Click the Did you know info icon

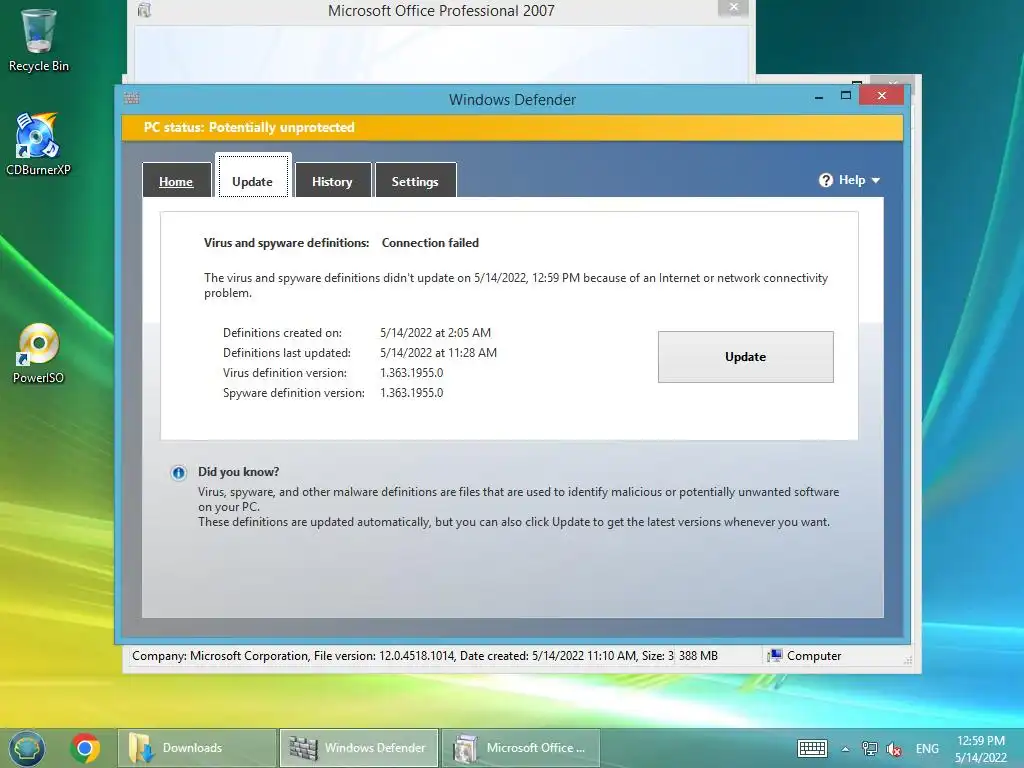tap(178, 473)
